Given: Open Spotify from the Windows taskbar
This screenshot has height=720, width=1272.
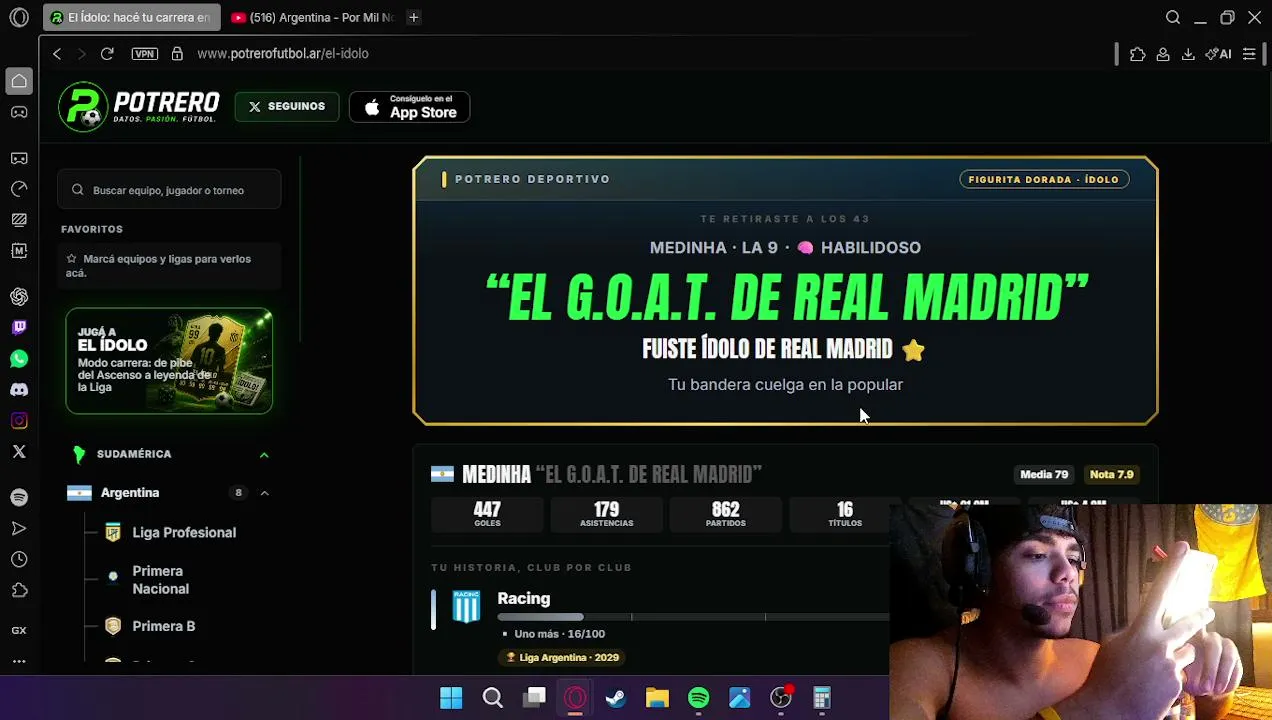Looking at the screenshot, I should tap(698, 697).
